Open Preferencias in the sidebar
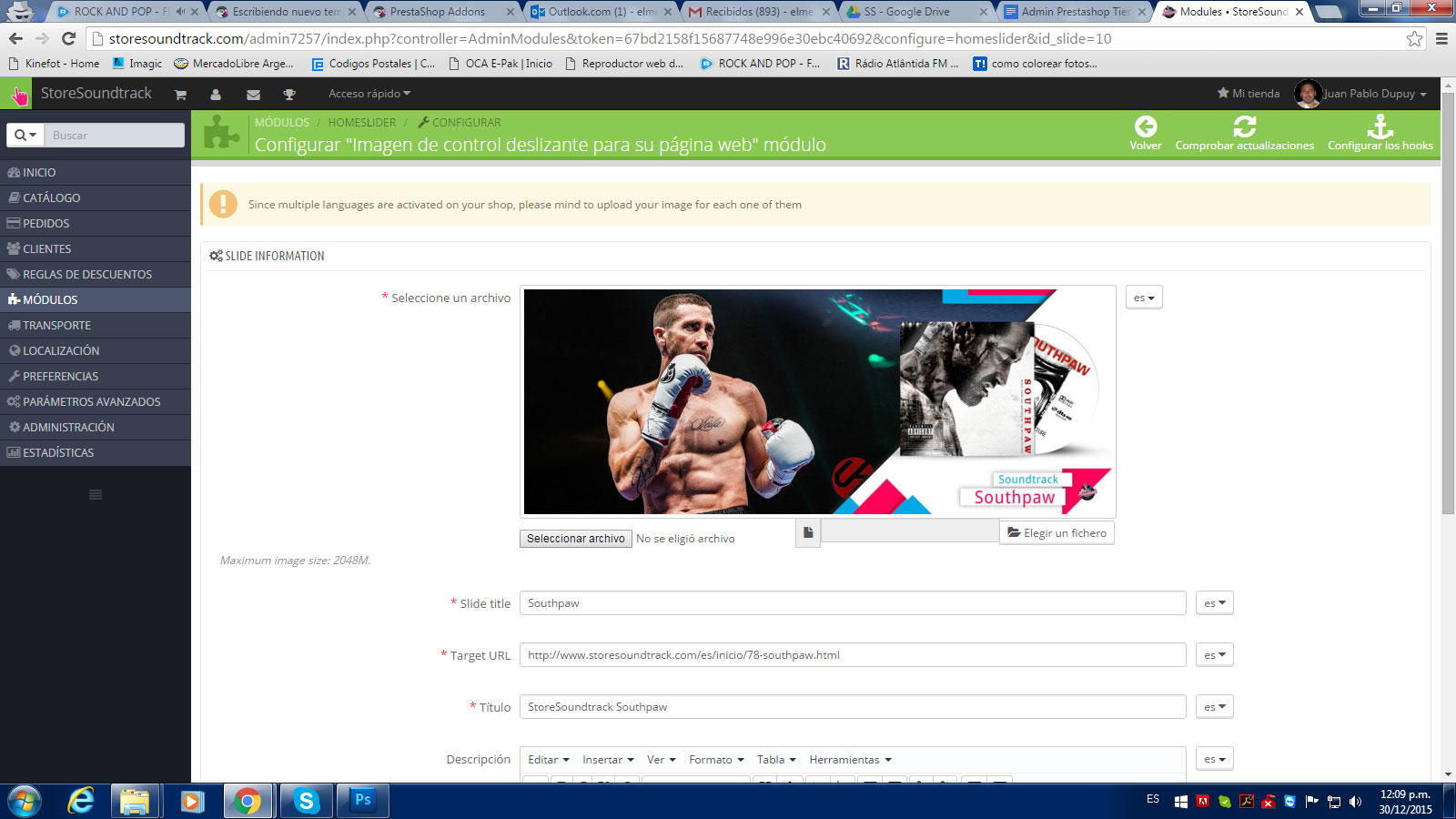 coord(96,376)
